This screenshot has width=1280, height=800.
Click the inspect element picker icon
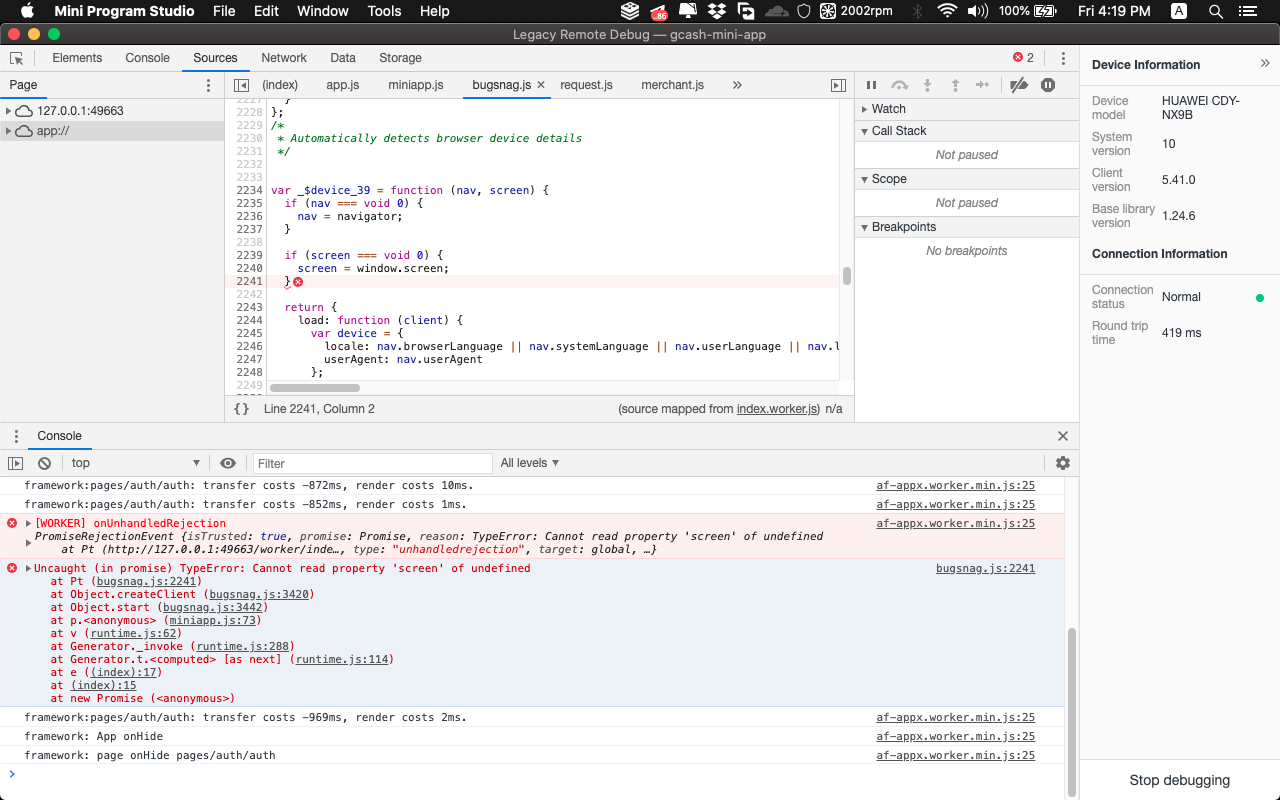(x=17, y=58)
